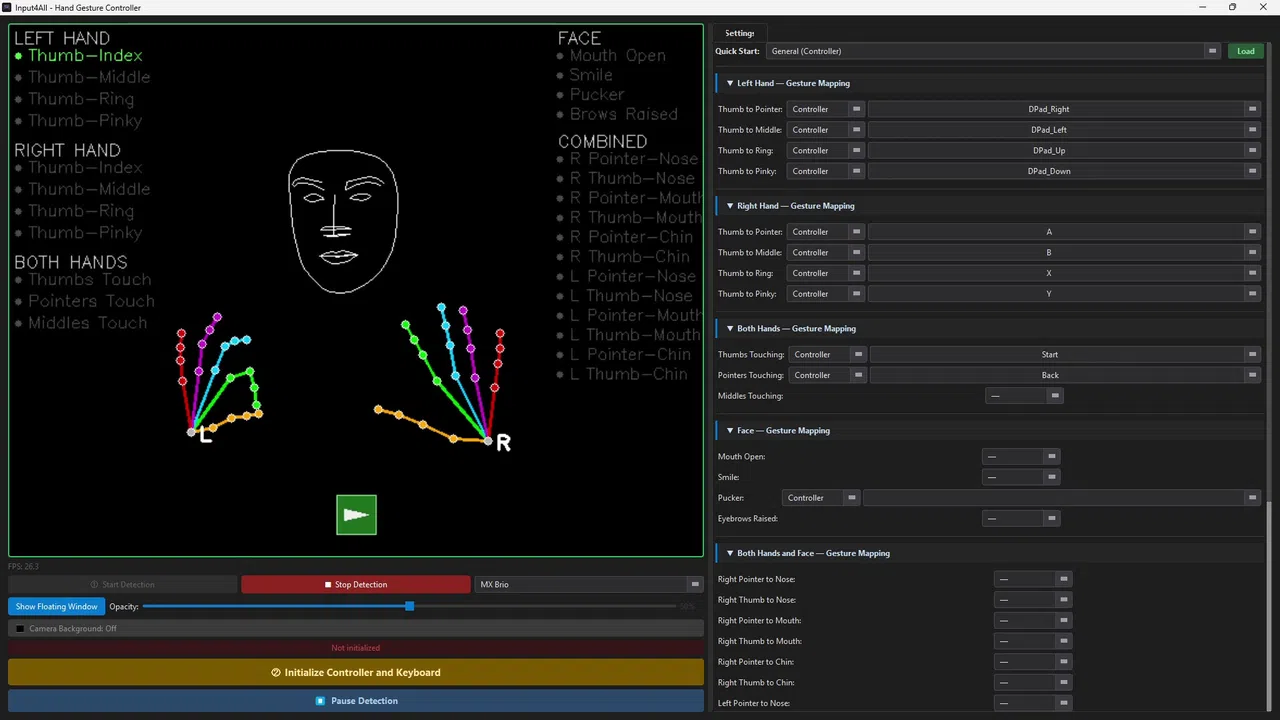Collapse the Both Hands and Face section
The width and height of the screenshot is (1280, 720).
730,553
